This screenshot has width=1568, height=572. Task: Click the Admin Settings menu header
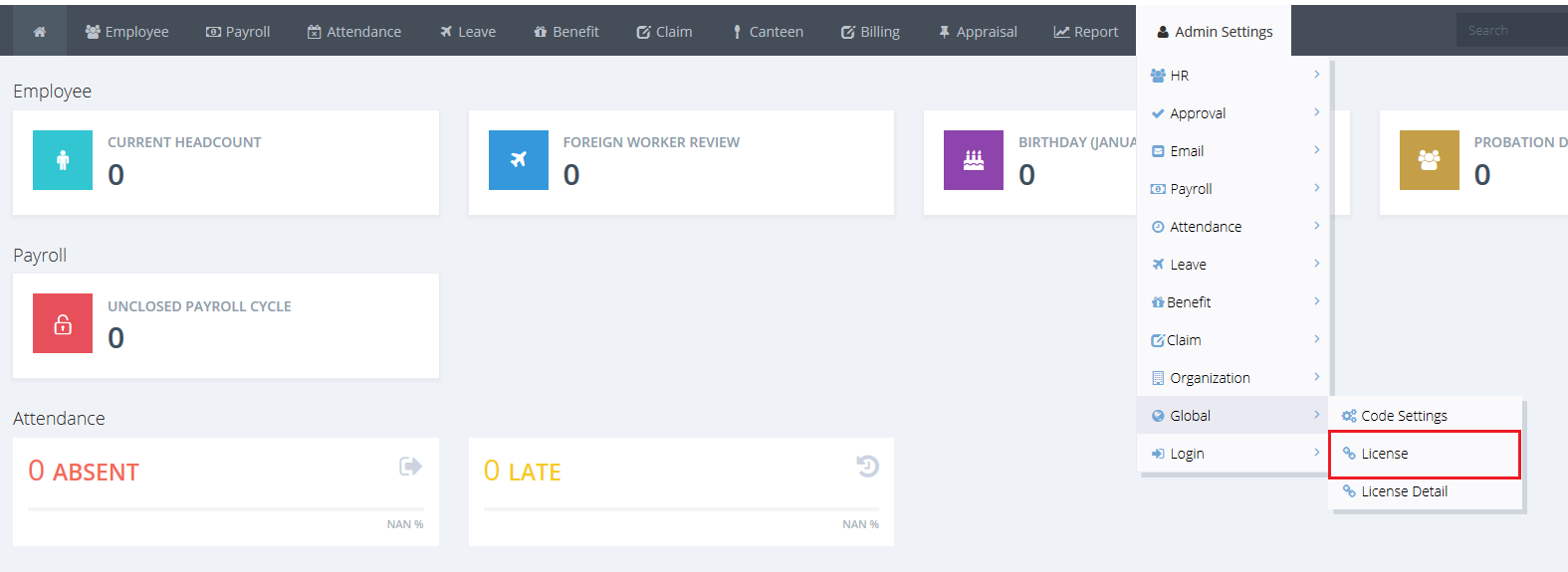pos(1215,32)
